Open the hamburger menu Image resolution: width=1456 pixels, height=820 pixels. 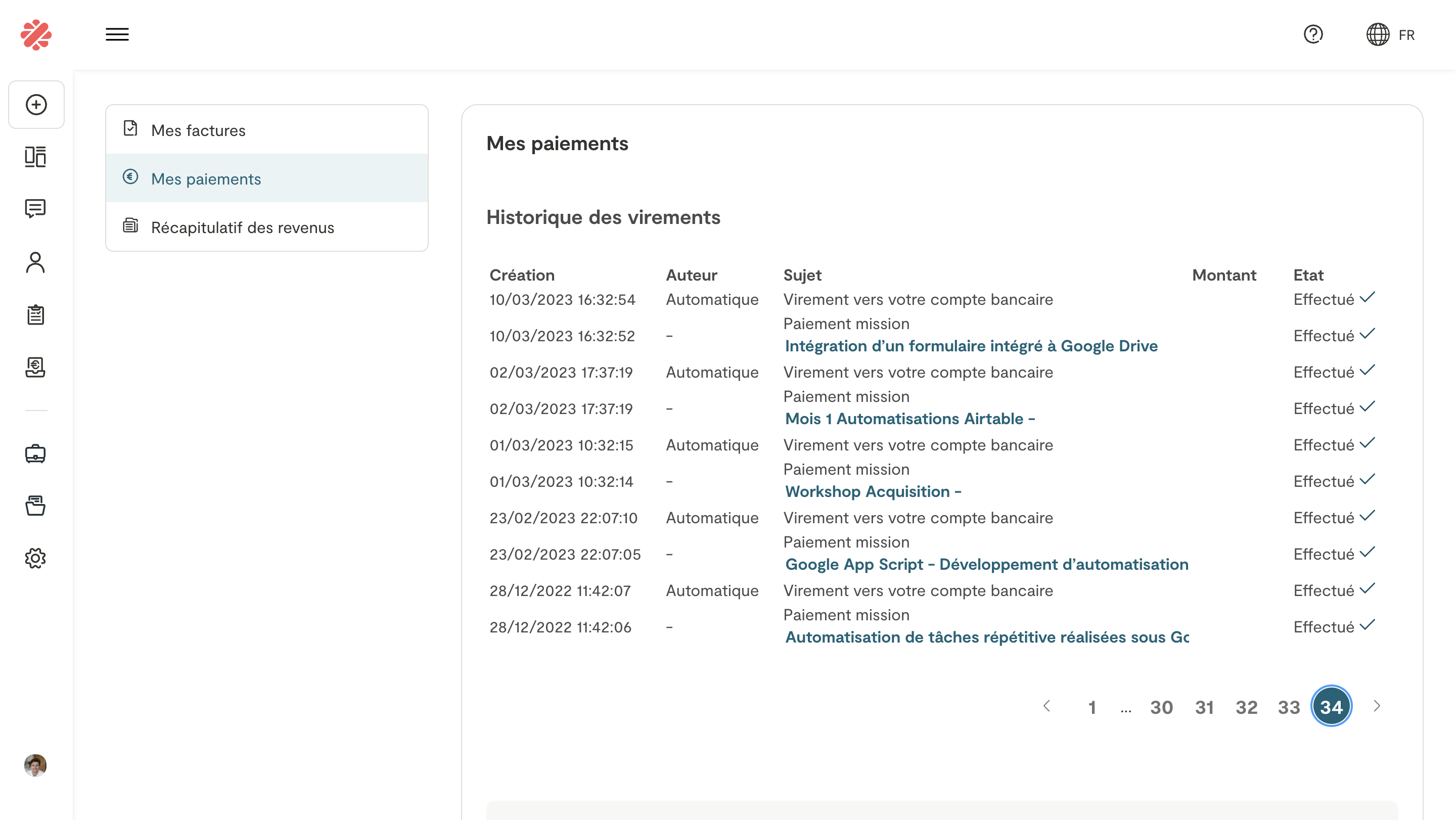coord(117,34)
